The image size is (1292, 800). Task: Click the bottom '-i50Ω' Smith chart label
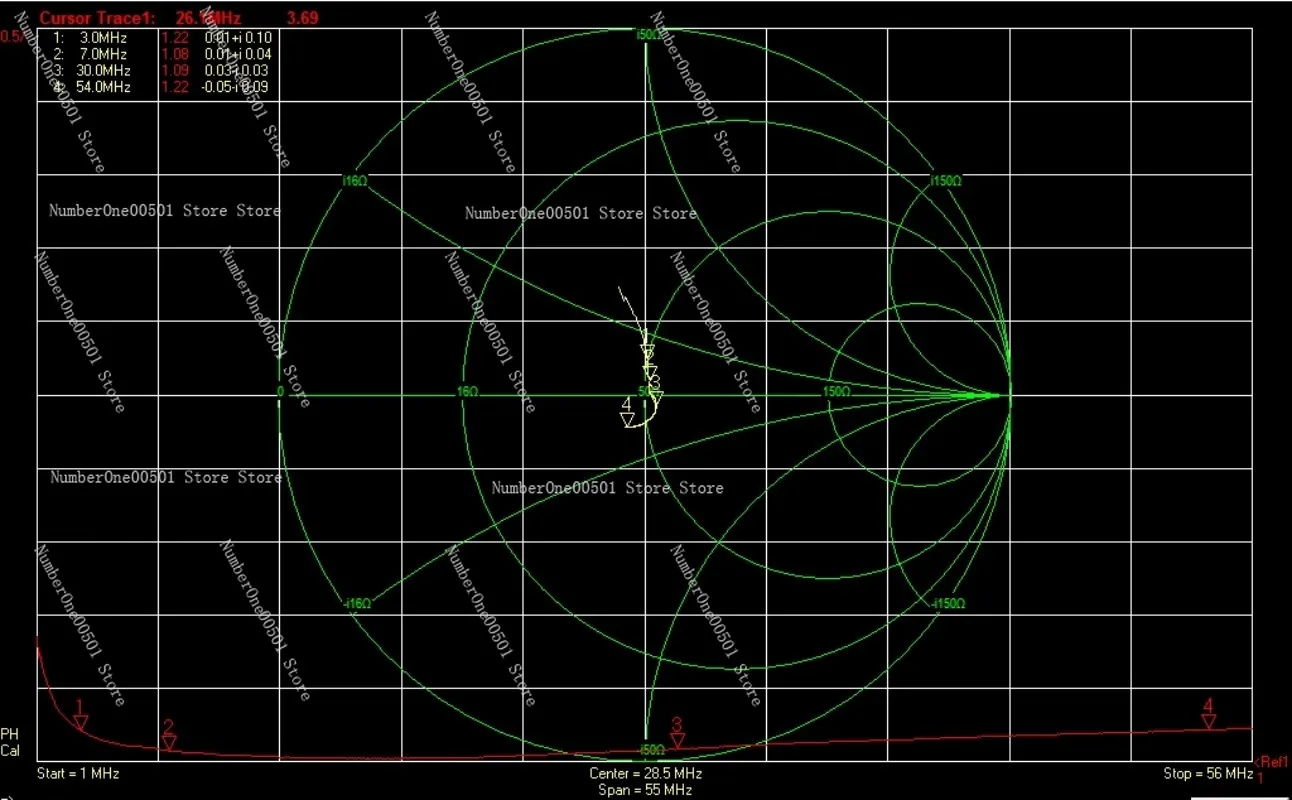click(651, 750)
